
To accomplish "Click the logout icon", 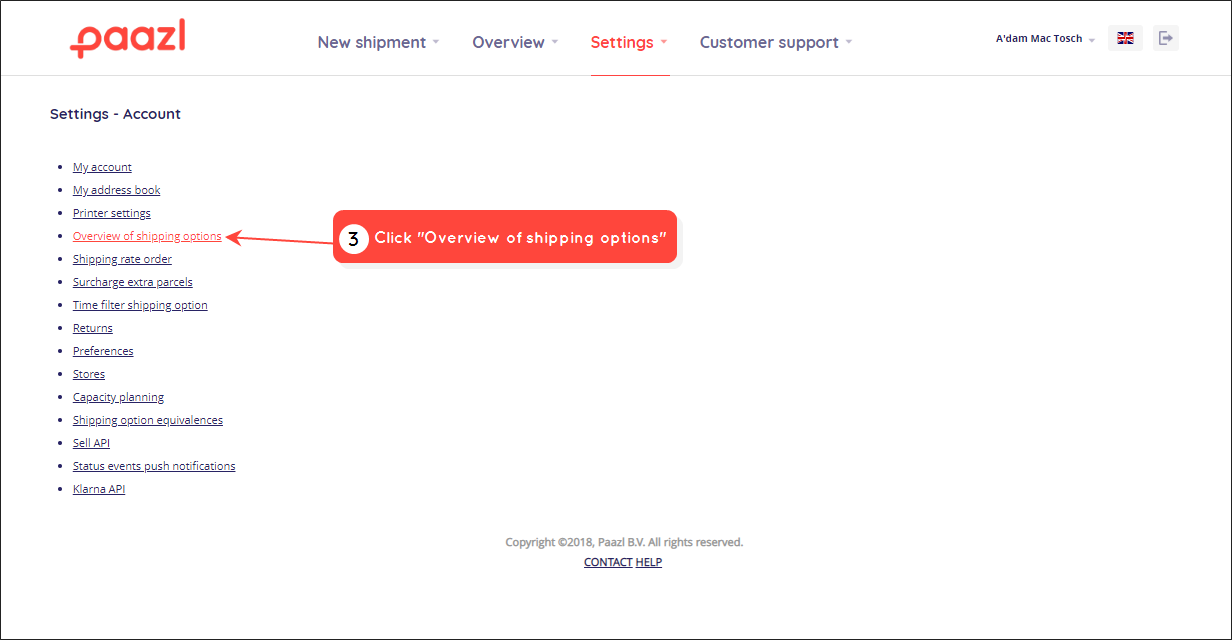I will (x=1166, y=38).
